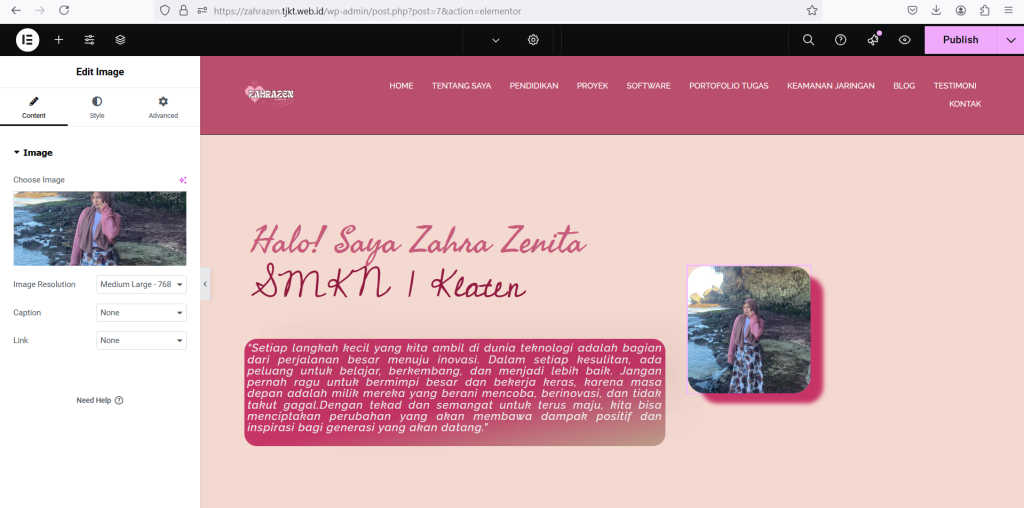This screenshot has width=1024, height=508.
Task: Open What's New megaphone icon
Action: point(873,40)
